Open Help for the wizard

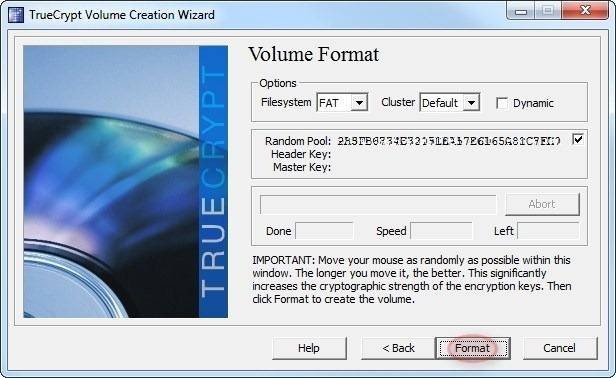pos(309,348)
